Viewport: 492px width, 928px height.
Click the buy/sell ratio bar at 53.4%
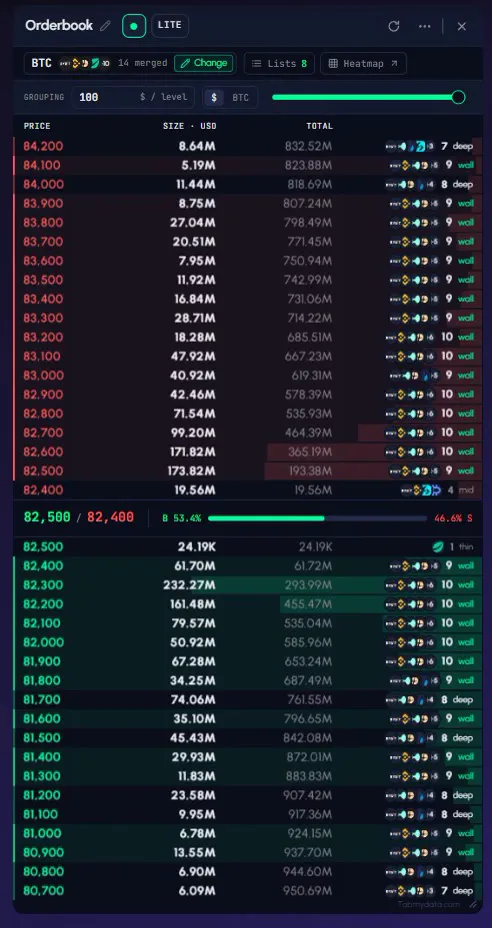click(317, 518)
